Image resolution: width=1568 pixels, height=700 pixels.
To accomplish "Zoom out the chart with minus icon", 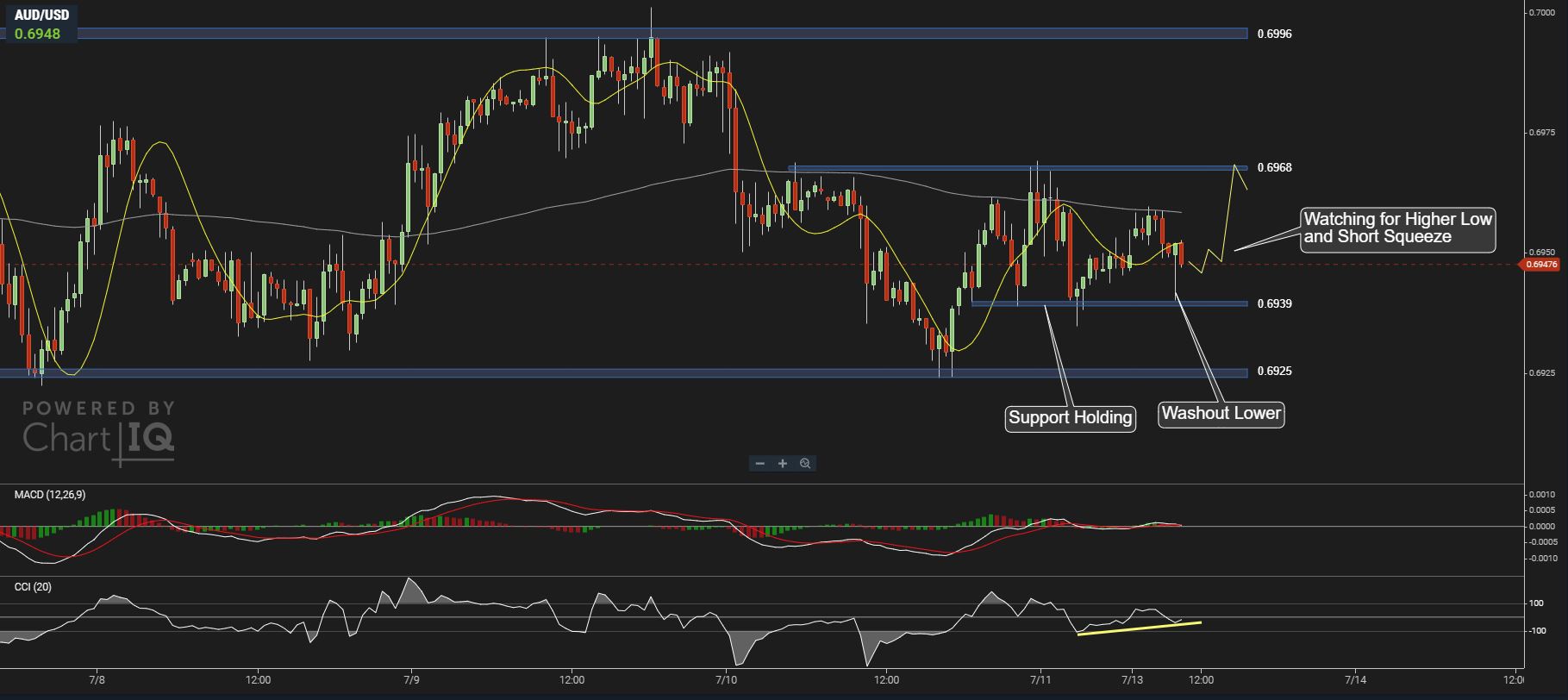I will [759, 464].
